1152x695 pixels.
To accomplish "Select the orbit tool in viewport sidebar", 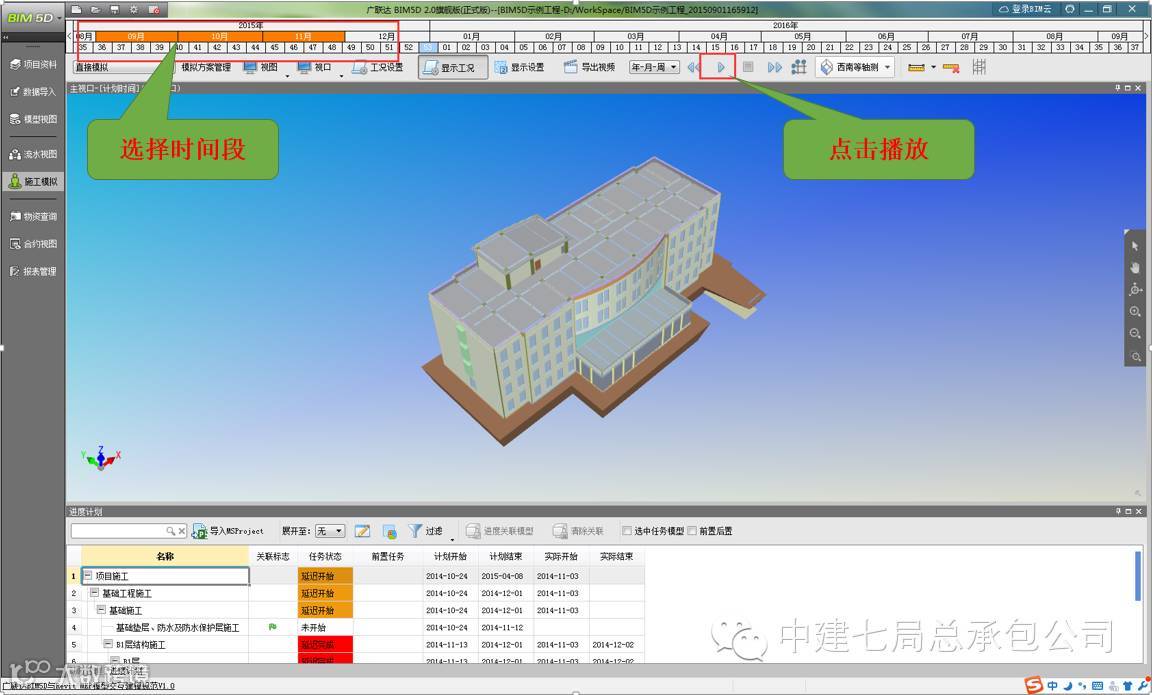I will pyautogui.click(x=1135, y=289).
